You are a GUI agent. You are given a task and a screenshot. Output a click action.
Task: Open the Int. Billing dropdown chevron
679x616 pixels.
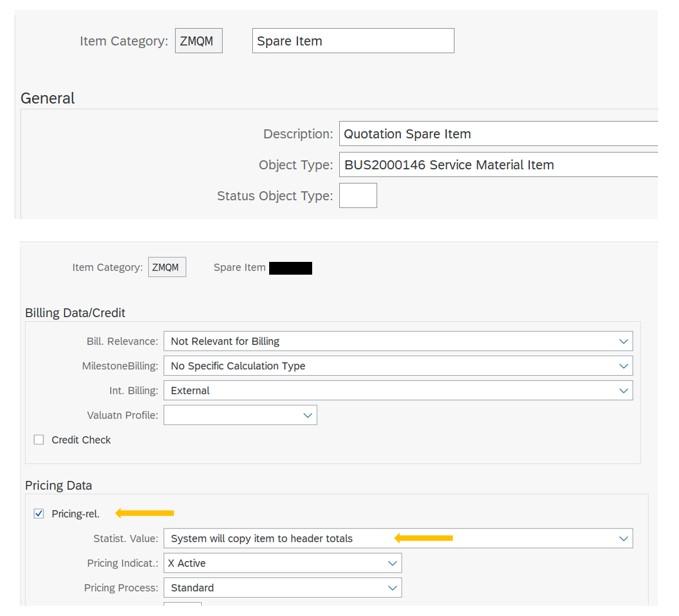[x=623, y=390]
